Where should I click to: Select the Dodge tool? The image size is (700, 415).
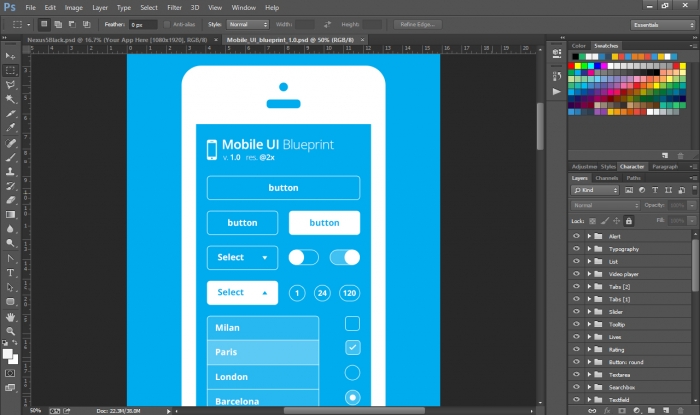click(10, 243)
